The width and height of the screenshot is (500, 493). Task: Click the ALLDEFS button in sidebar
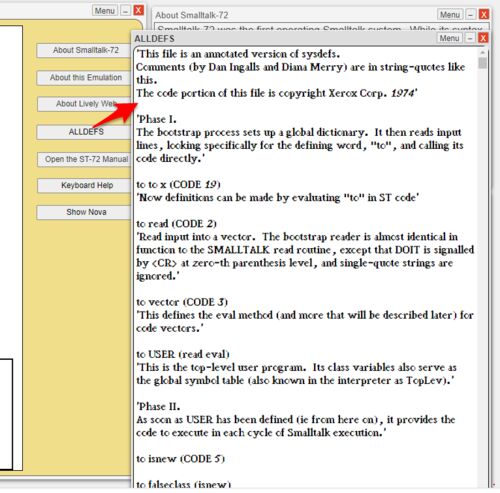(x=84, y=132)
